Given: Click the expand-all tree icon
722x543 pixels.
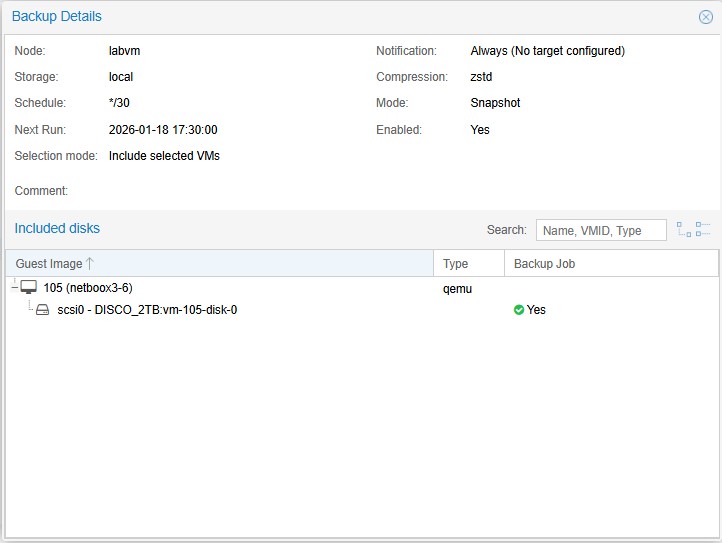Looking at the screenshot, I should [684, 229].
